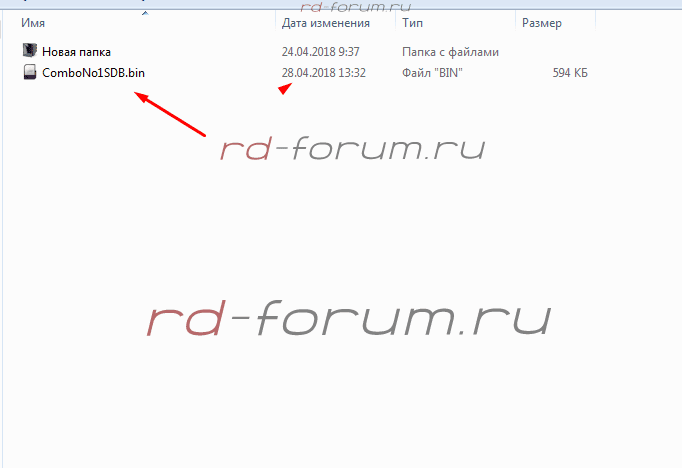This screenshot has height=468, width=682.
Task: Open the Новая папка folder icon
Action: click(x=30, y=50)
